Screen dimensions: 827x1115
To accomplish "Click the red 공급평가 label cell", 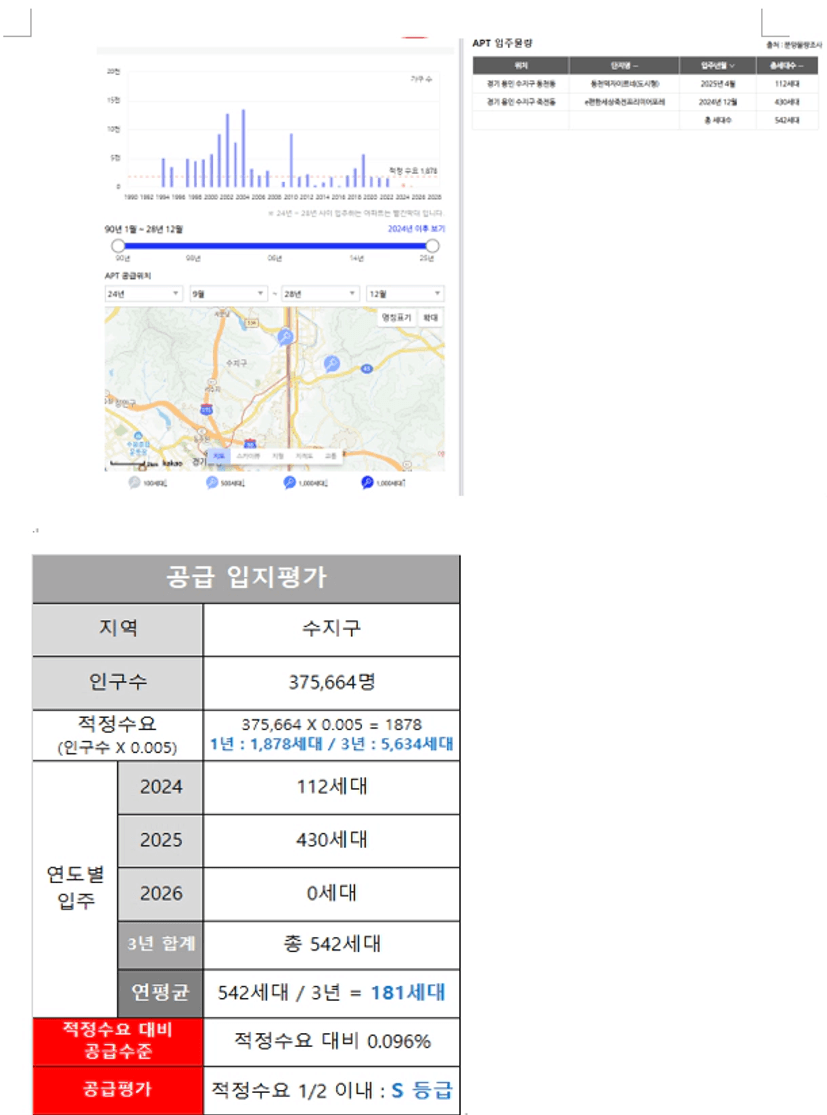I will [118, 1090].
